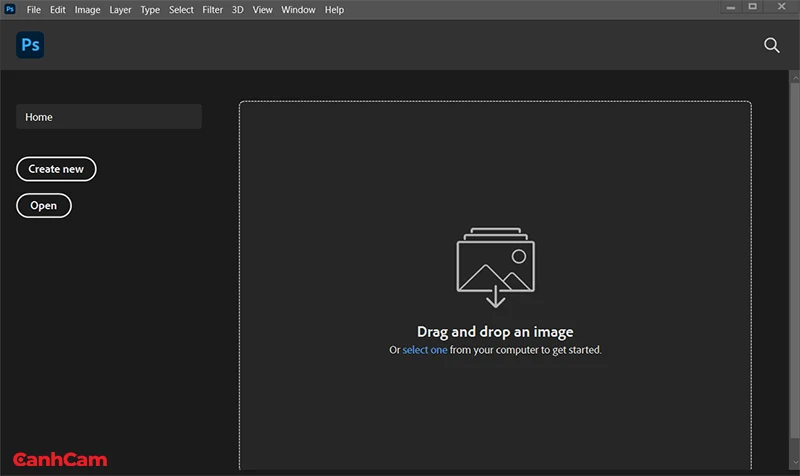Click the Open button
The height and width of the screenshot is (476, 800).
(44, 206)
